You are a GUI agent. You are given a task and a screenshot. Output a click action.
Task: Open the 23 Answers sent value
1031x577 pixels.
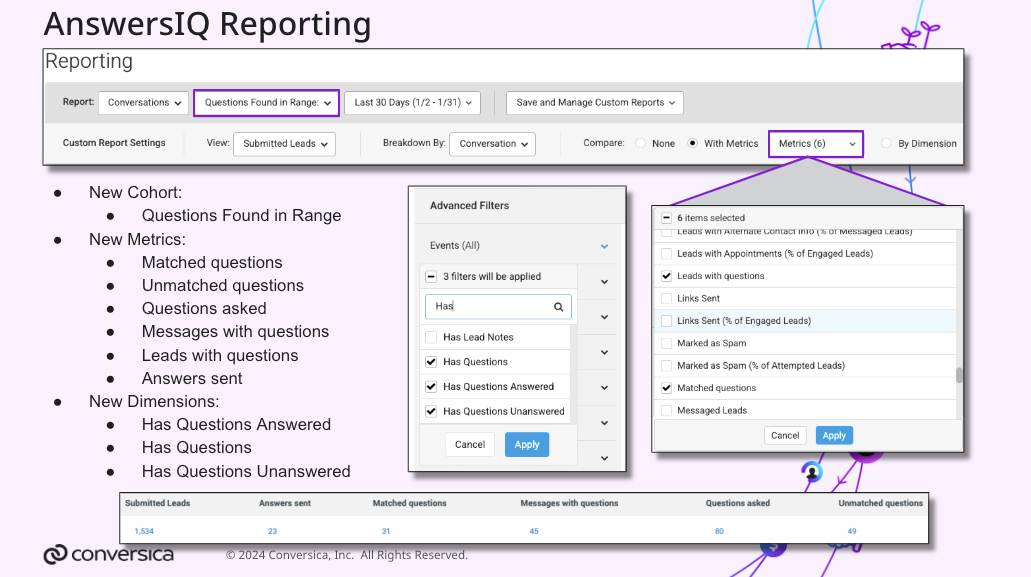coord(272,531)
